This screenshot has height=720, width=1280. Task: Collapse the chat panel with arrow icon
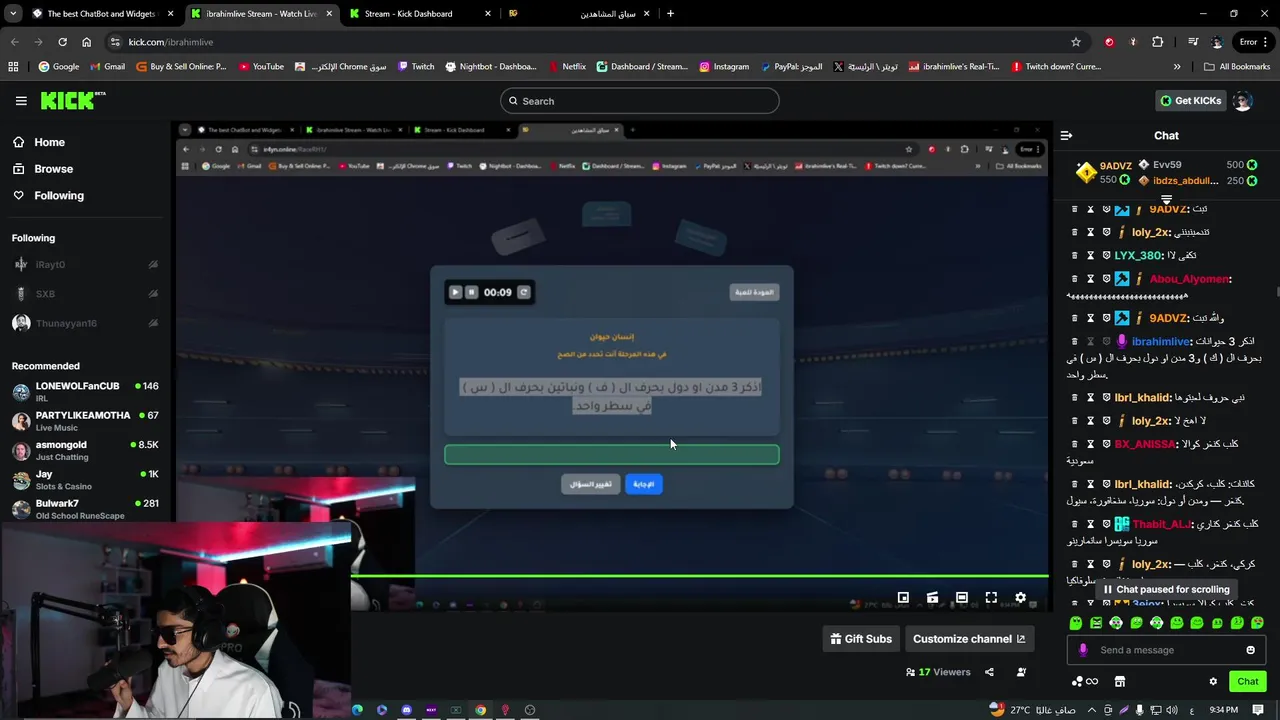(x=1066, y=135)
